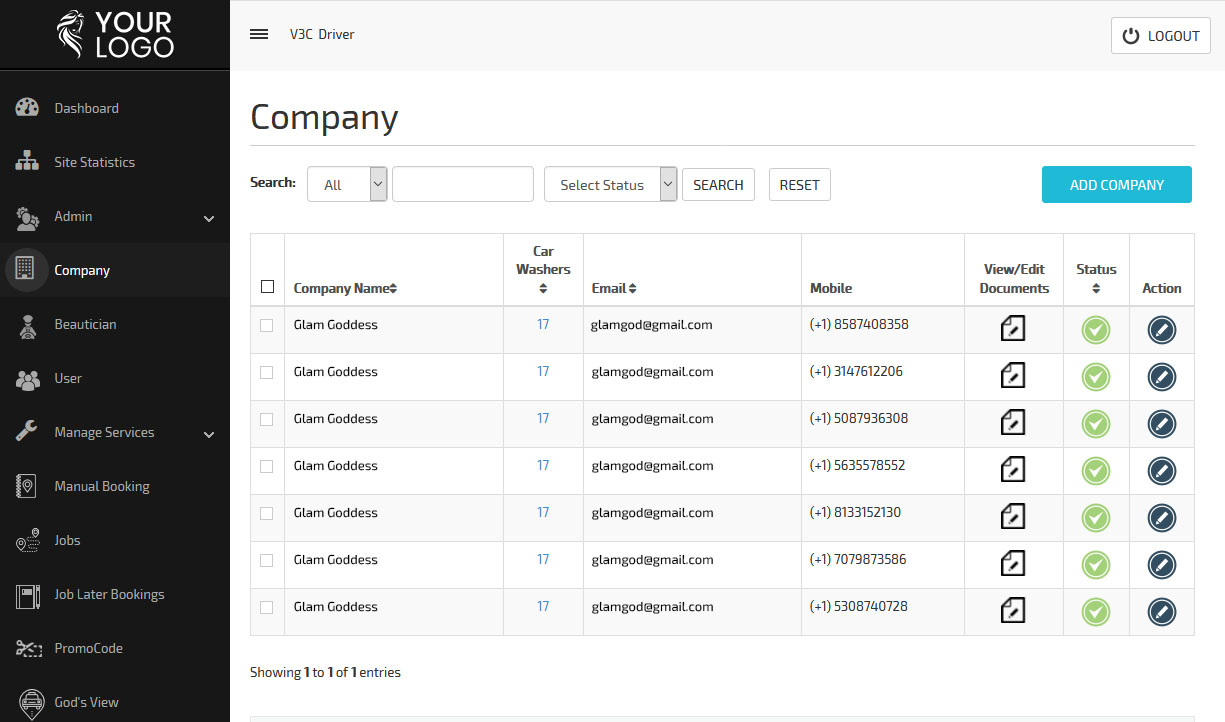Click the Manual Booking notebook icon
The width and height of the screenshot is (1225, 722).
(x=27, y=486)
